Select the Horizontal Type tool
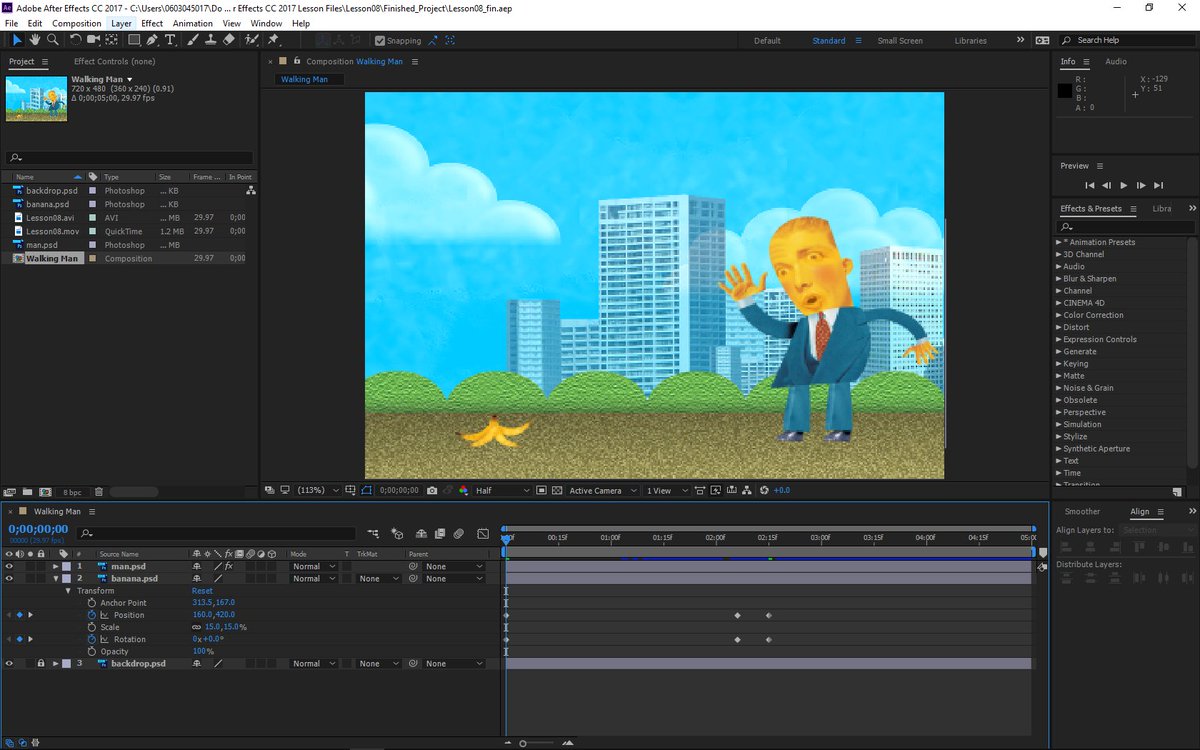This screenshot has height=750, width=1200. (x=170, y=40)
